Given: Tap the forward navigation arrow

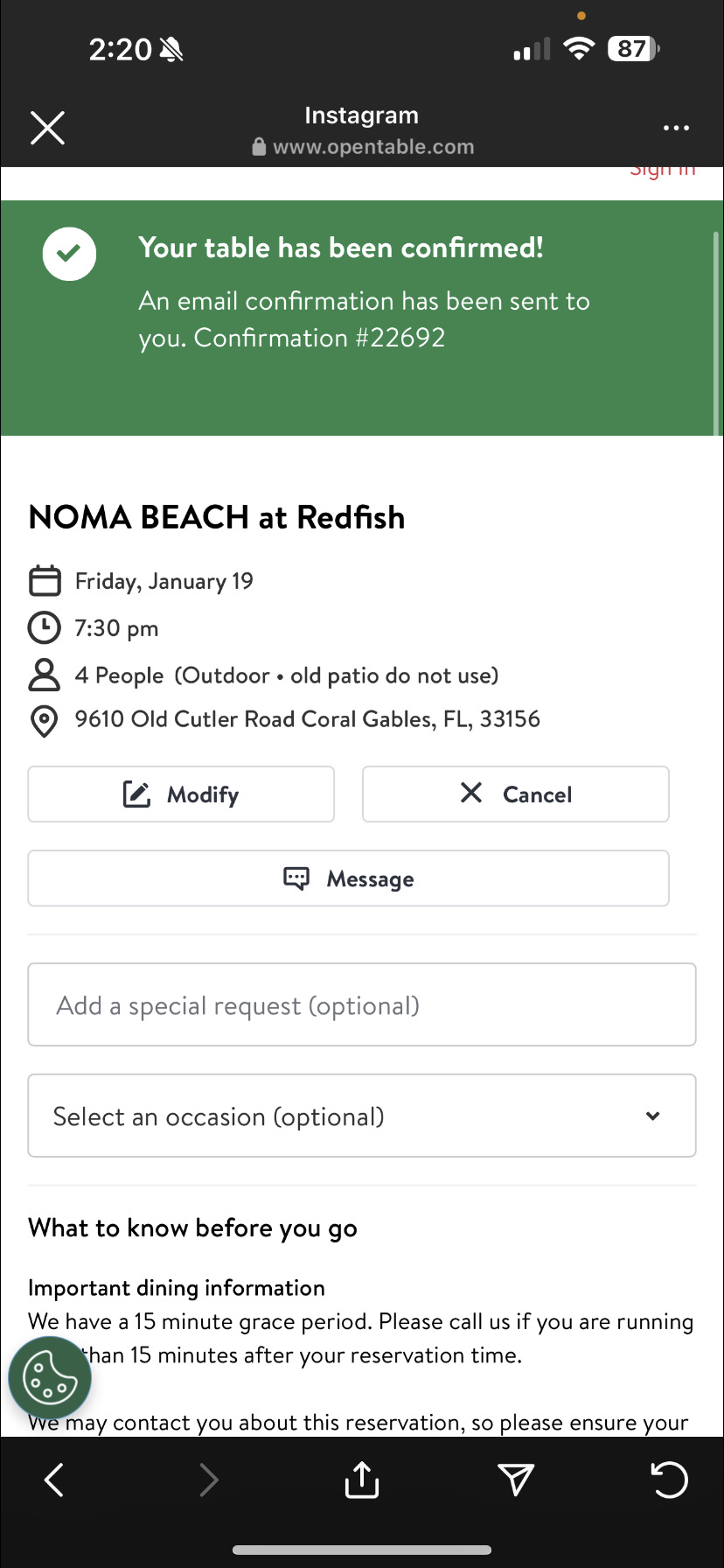Looking at the screenshot, I should click(208, 1480).
